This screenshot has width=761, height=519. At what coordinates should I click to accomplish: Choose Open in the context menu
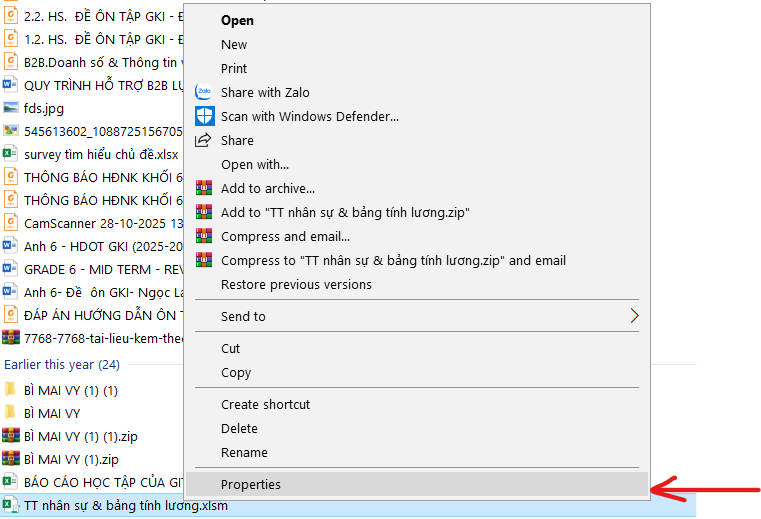[417, 20]
